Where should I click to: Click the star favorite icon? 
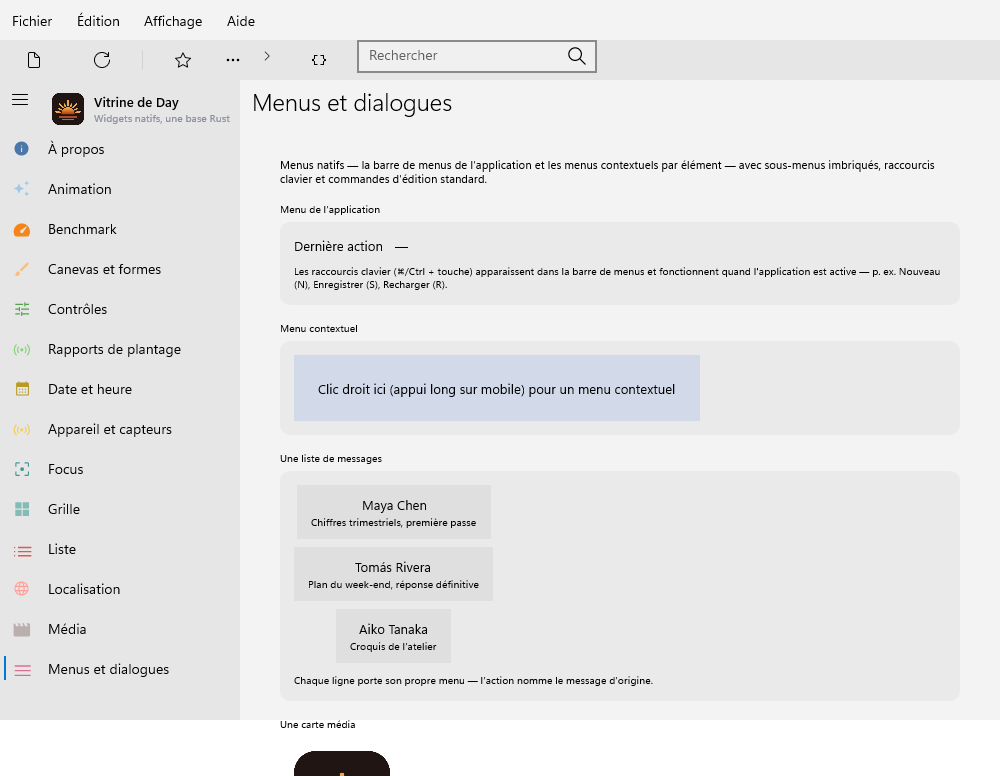click(183, 60)
